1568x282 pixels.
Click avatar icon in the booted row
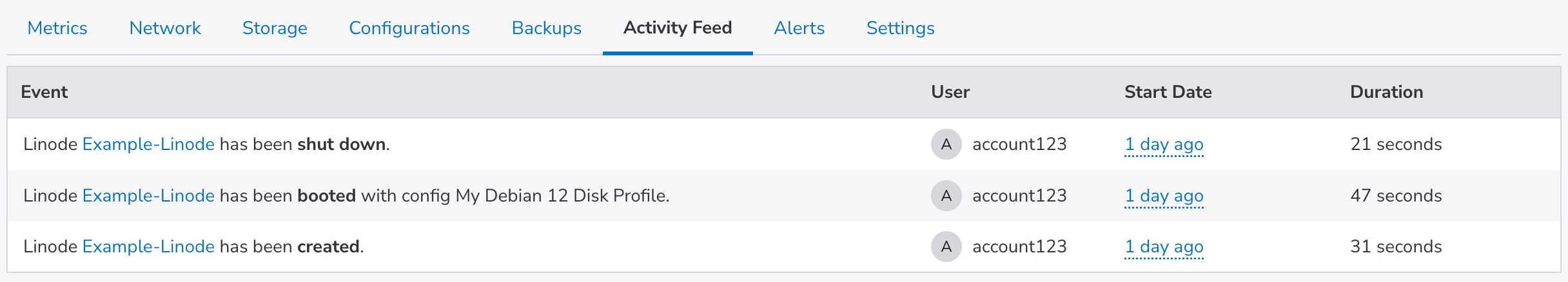pos(946,196)
